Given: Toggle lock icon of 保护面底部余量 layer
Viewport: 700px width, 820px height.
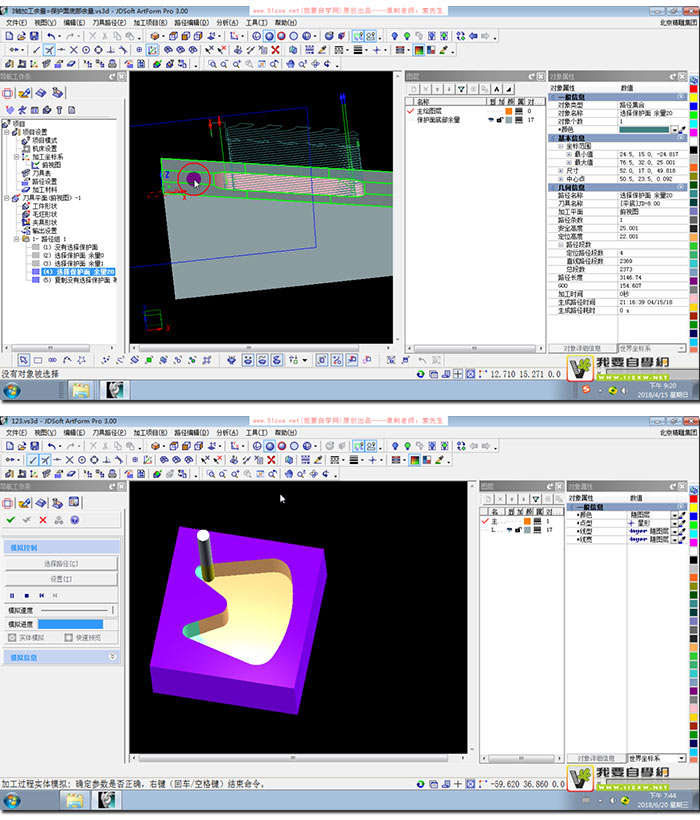Looking at the screenshot, I should [500, 120].
